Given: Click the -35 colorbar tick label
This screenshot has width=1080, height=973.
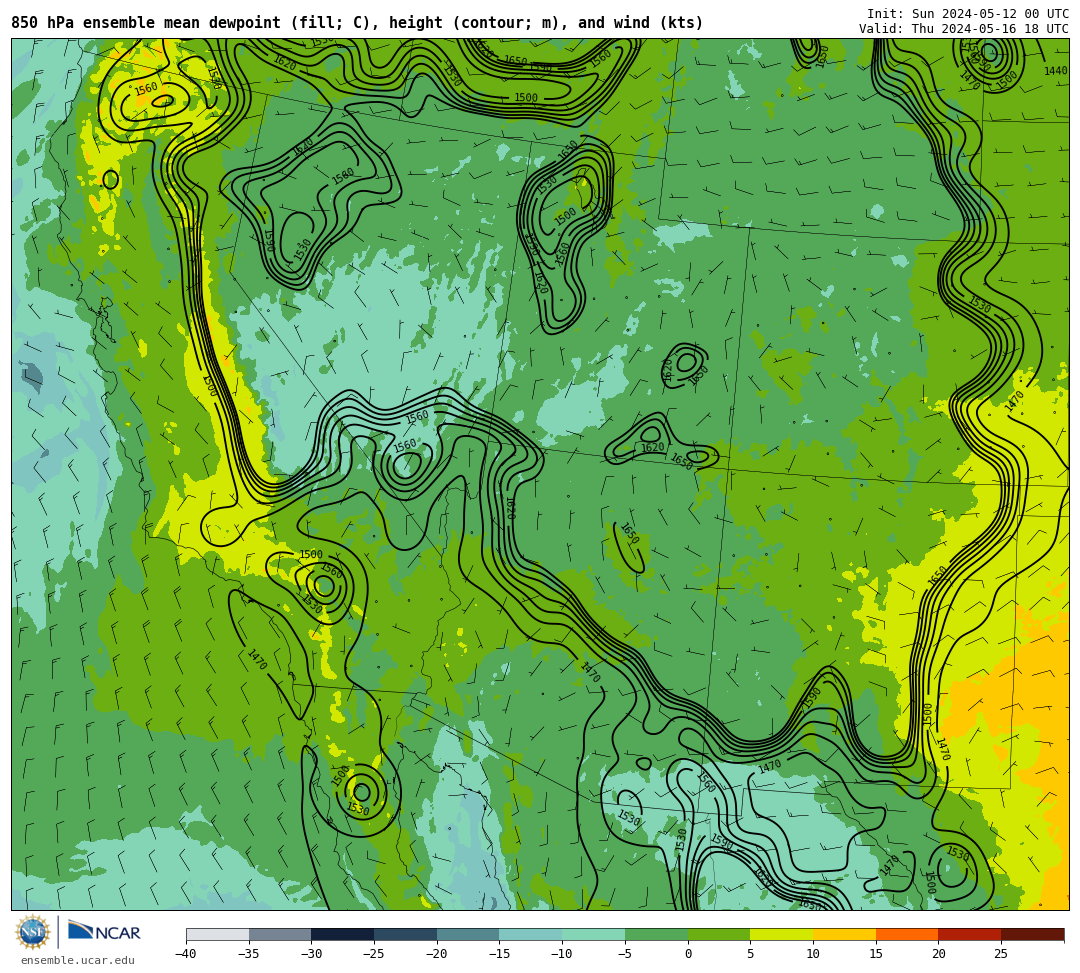Looking at the screenshot, I should 248,954.
